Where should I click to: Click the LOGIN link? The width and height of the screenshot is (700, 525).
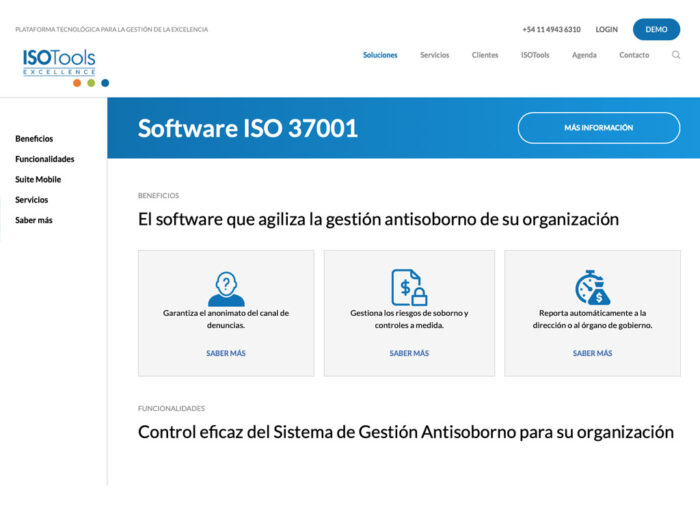[607, 29]
